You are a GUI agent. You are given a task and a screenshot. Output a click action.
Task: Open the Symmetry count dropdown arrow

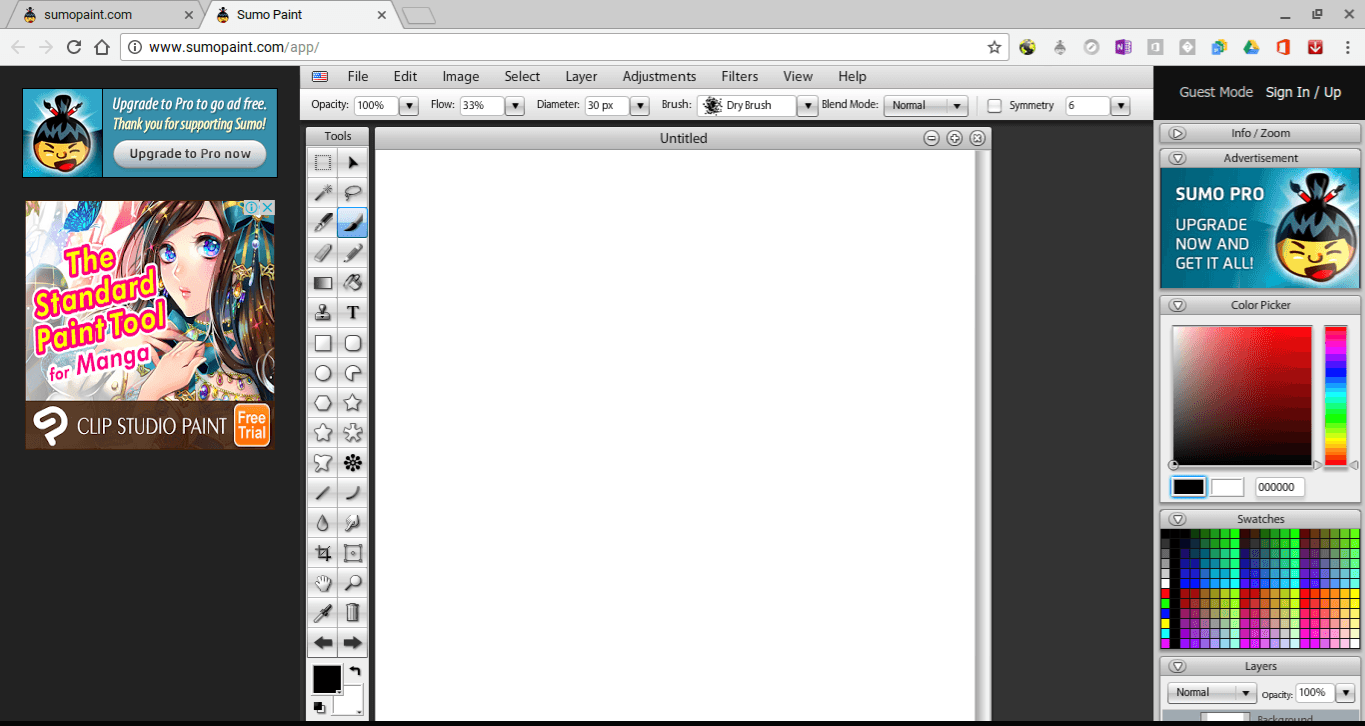(1120, 105)
